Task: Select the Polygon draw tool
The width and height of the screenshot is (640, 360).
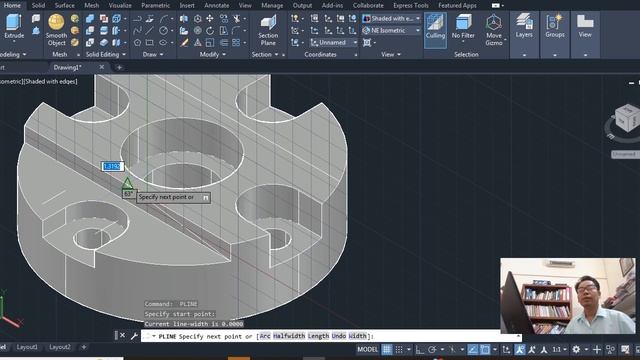Action: pyautogui.click(x=138, y=42)
